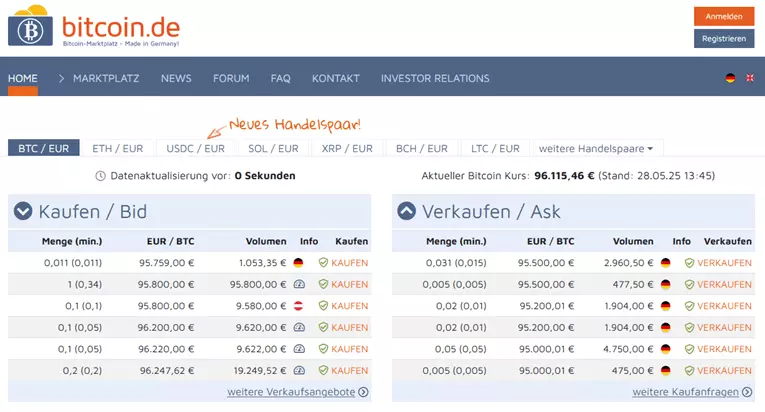Image resolution: width=765 pixels, height=412 pixels.
Task: Click the German flag in the 95.200,00 € ask row
Action: pyautogui.click(x=665, y=327)
